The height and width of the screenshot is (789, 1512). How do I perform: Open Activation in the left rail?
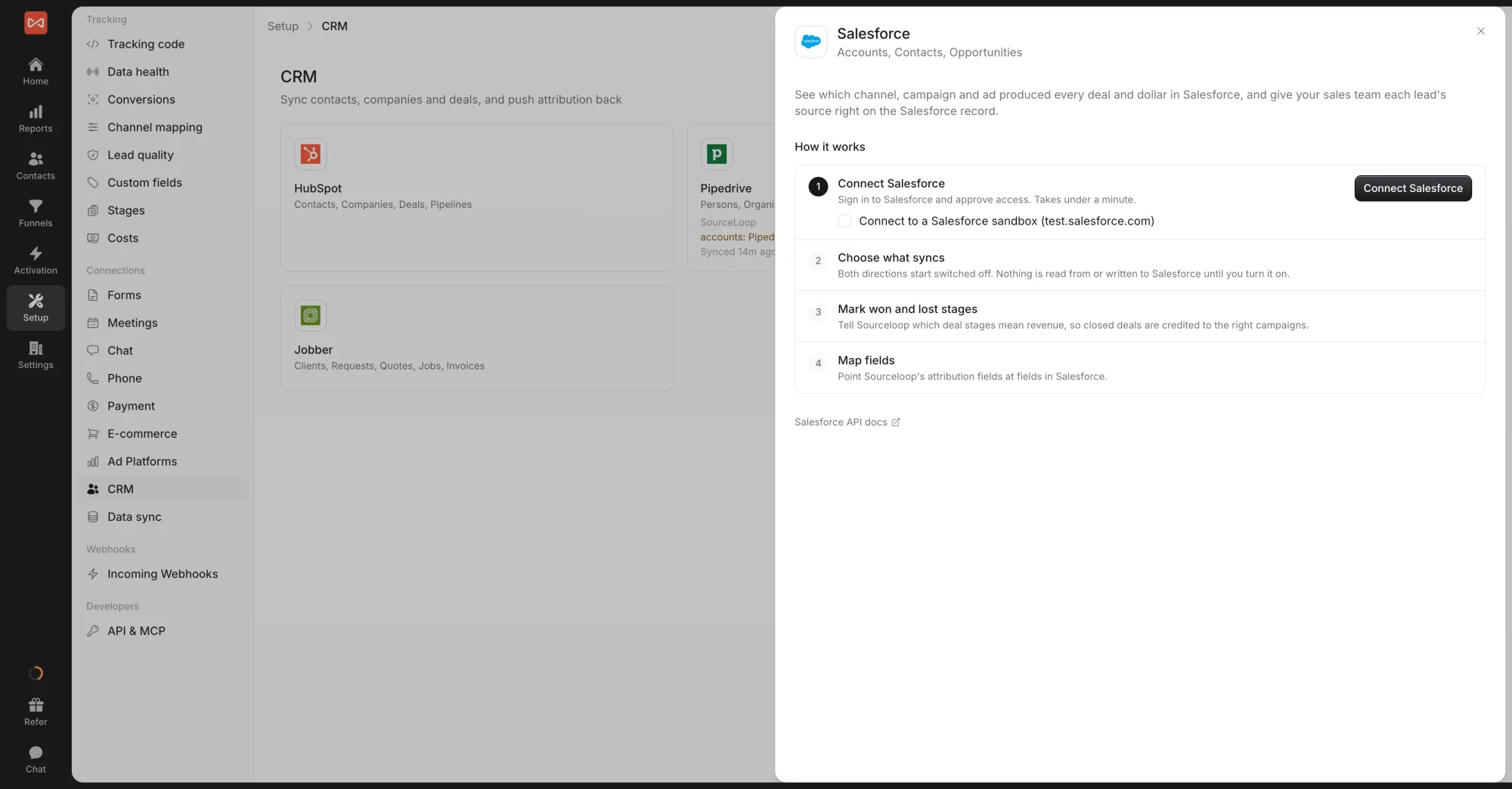pyautogui.click(x=36, y=260)
